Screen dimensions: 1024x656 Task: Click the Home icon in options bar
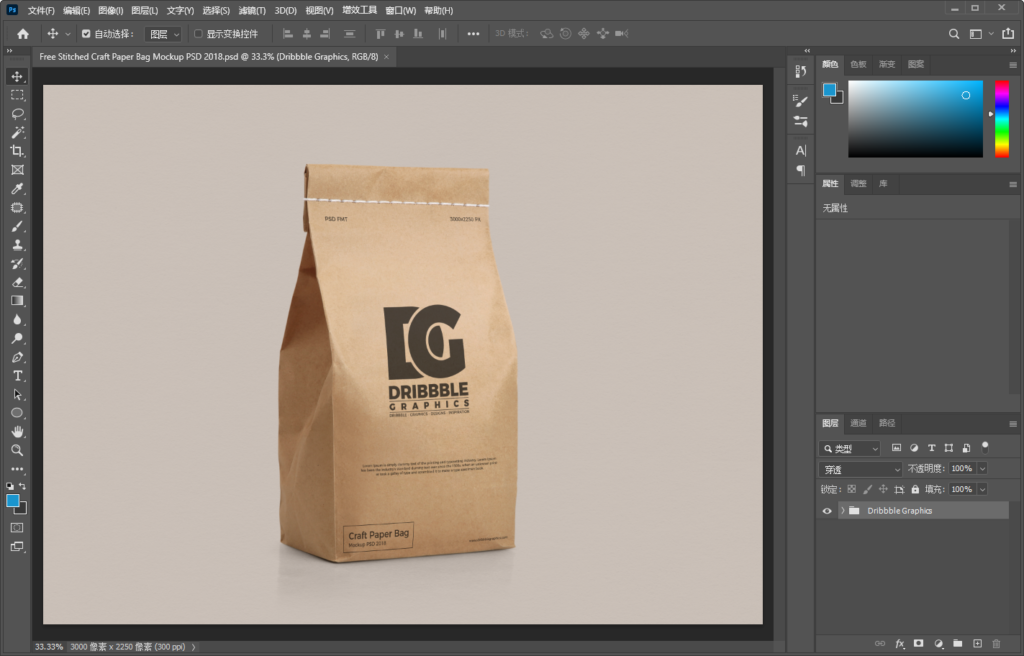tap(23, 34)
